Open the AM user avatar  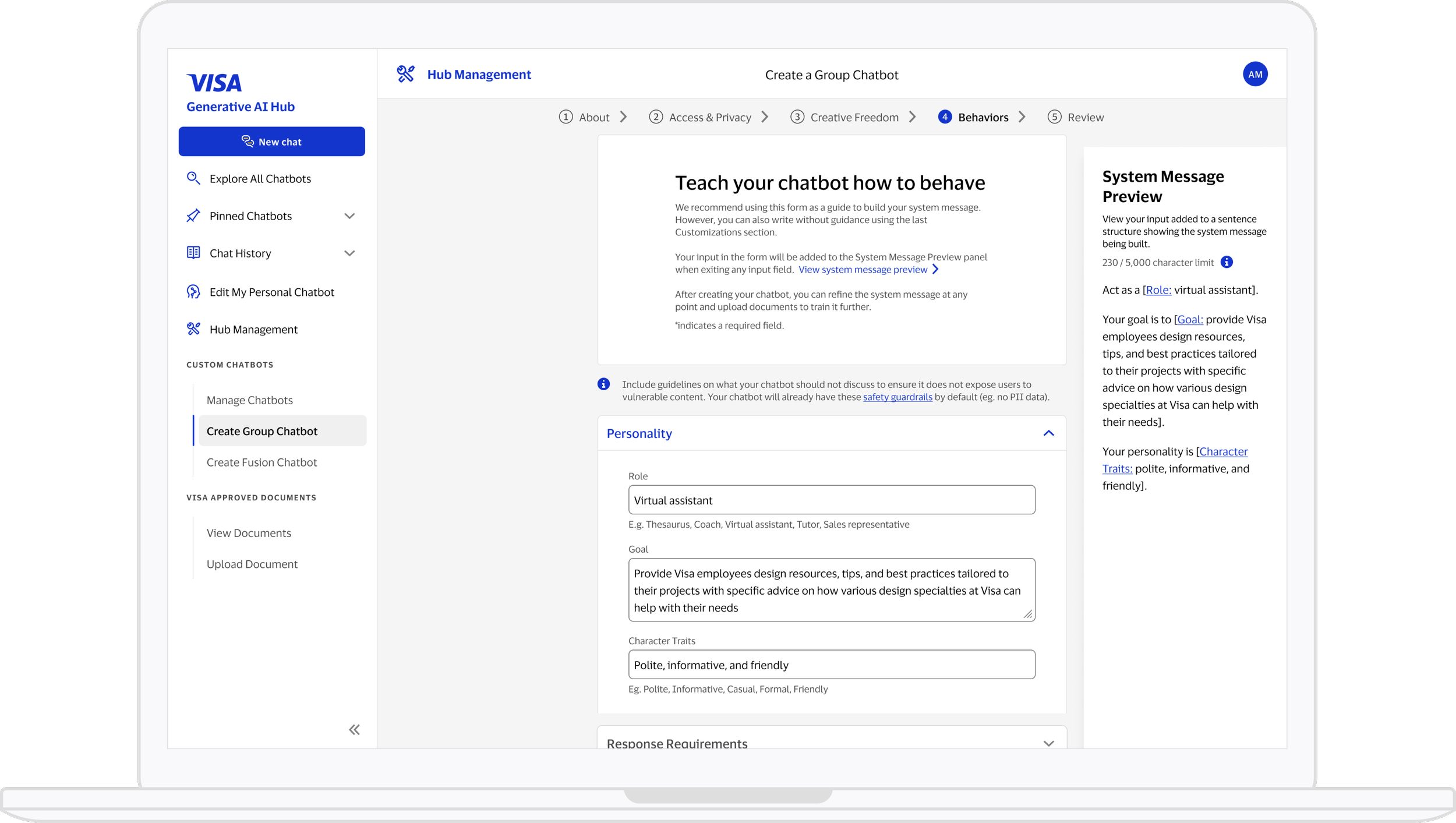tap(1256, 74)
